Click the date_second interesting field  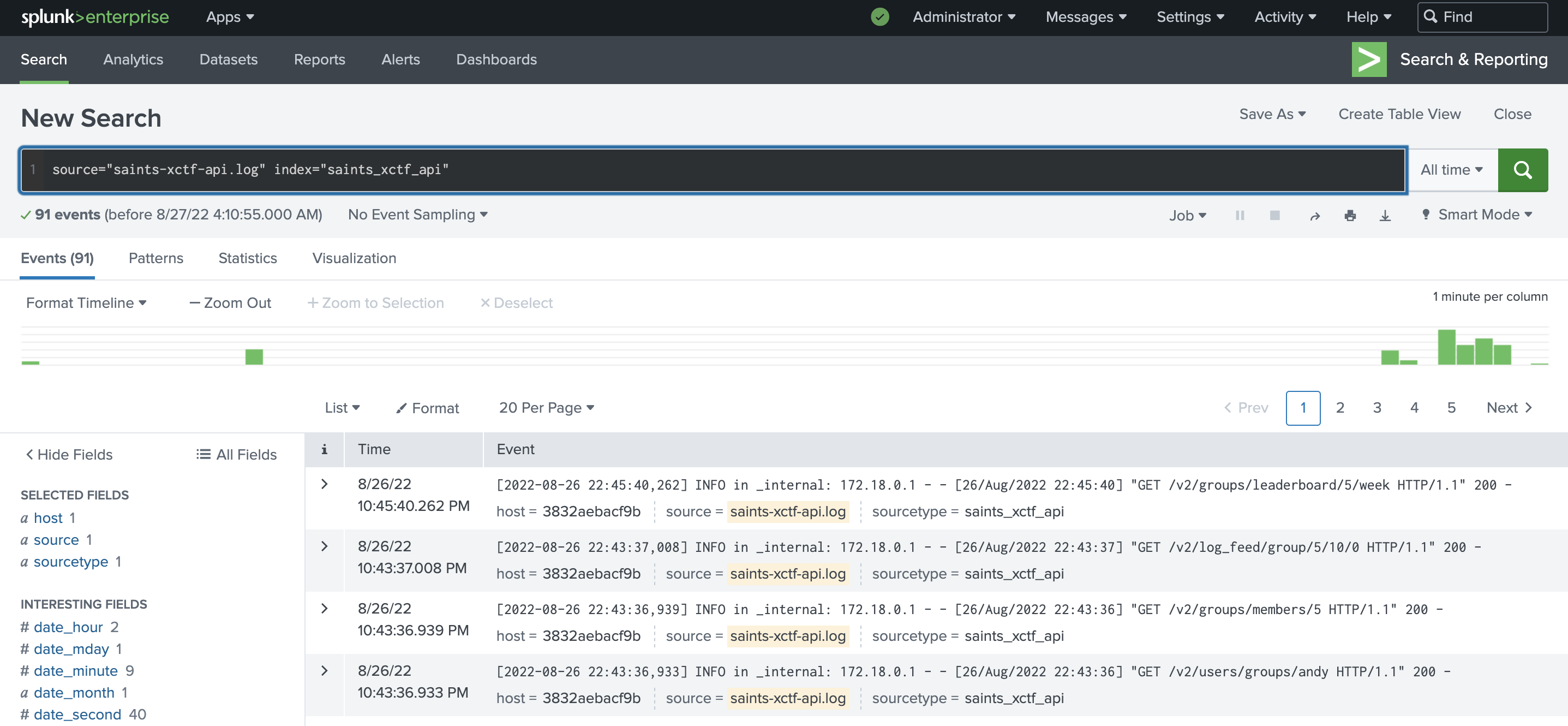(77, 715)
